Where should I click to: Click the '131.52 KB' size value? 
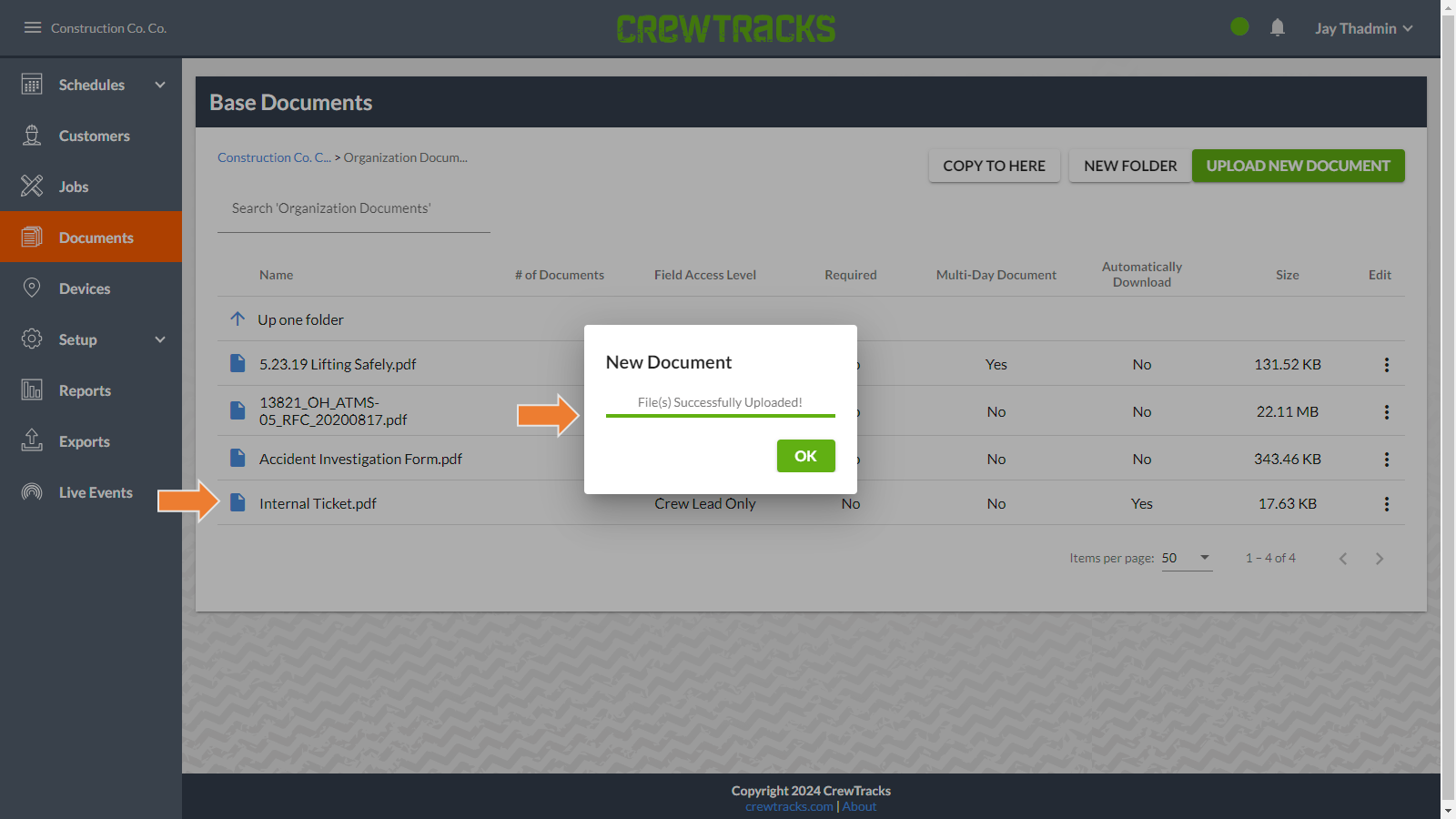(1288, 364)
